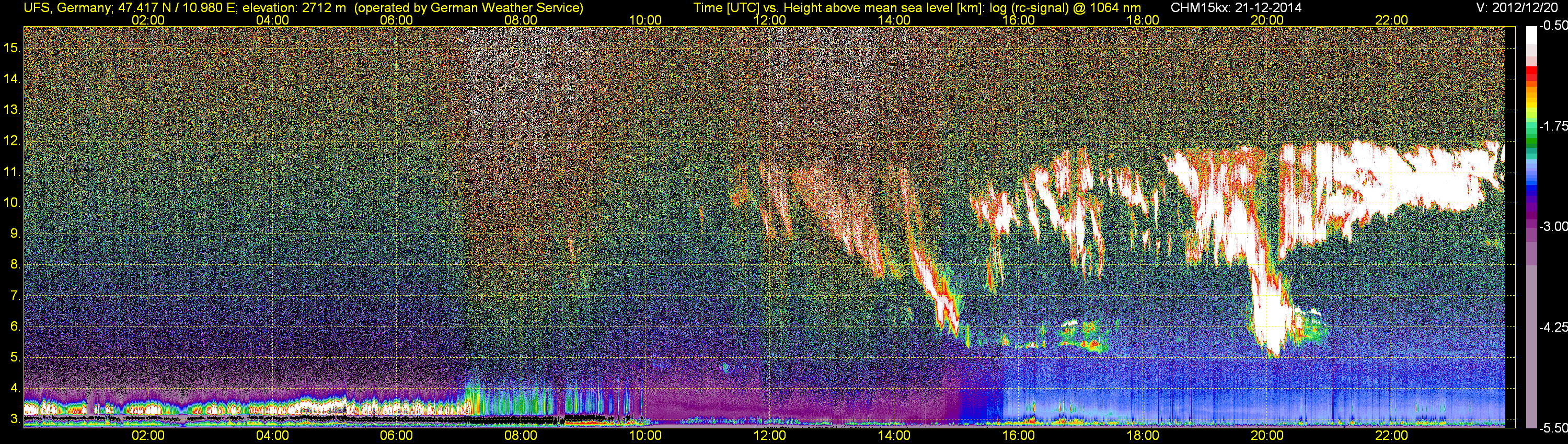Click the 12. km height axis label
Screen dimensions: 1568x444
pos(12,141)
